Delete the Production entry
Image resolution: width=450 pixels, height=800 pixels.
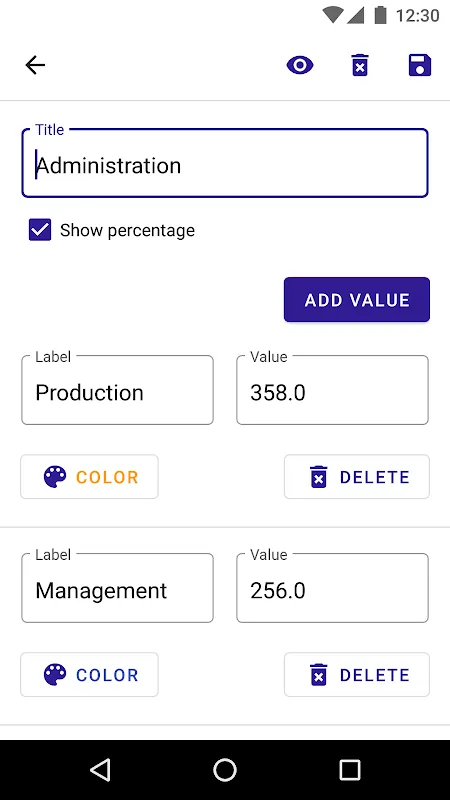click(x=357, y=477)
